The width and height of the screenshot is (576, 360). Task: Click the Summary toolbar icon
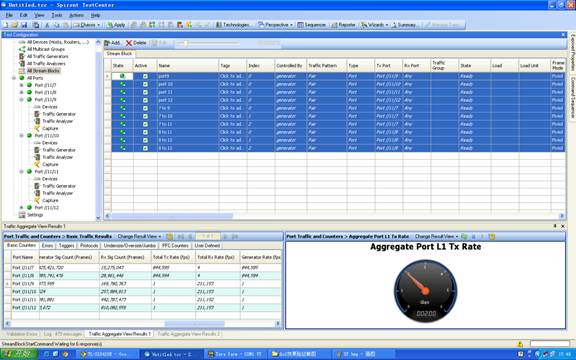click(x=404, y=25)
